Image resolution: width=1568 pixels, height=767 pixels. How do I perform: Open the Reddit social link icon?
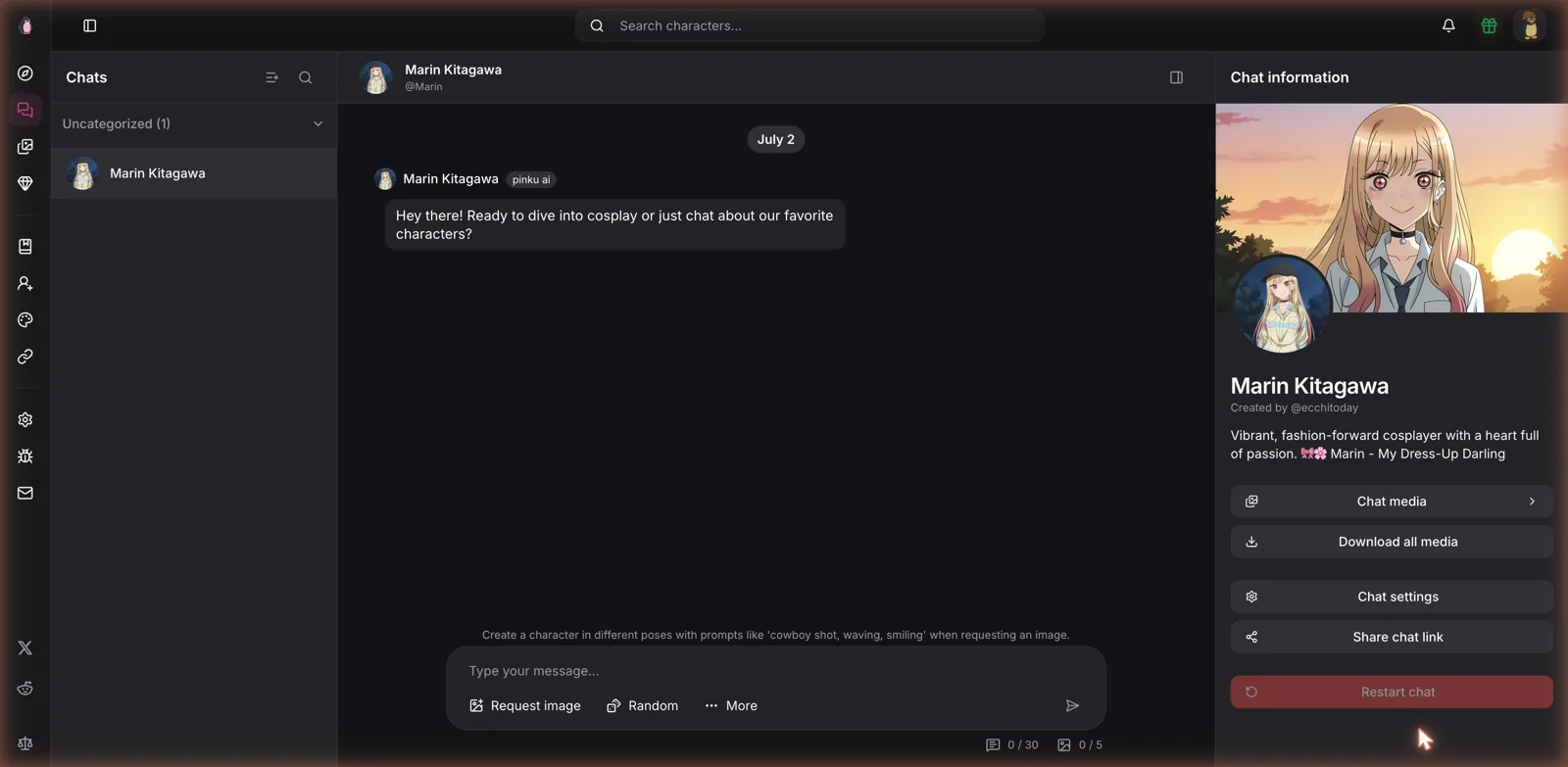point(25,689)
